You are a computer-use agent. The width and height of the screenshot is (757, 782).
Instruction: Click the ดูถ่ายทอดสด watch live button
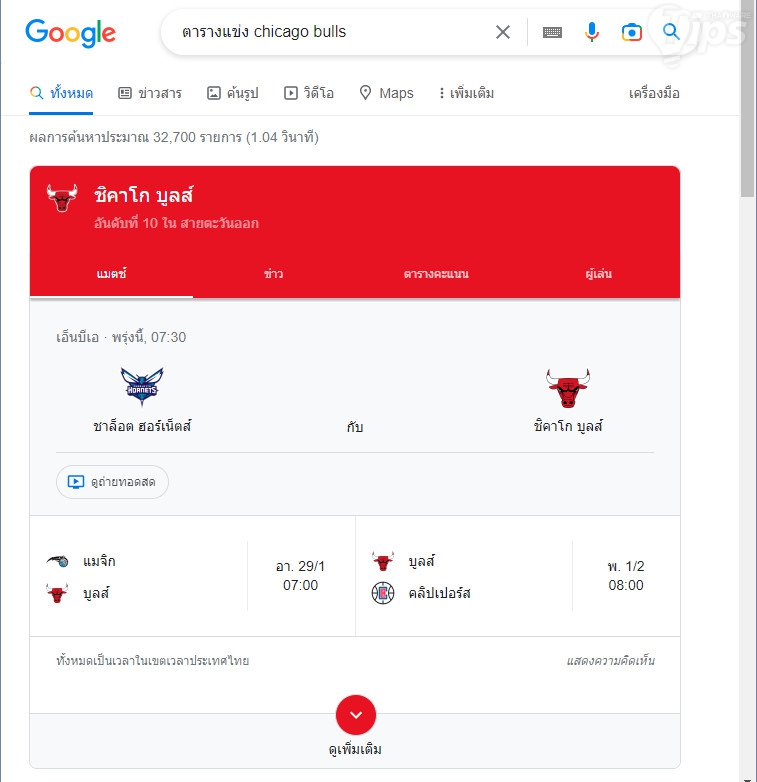tap(112, 482)
